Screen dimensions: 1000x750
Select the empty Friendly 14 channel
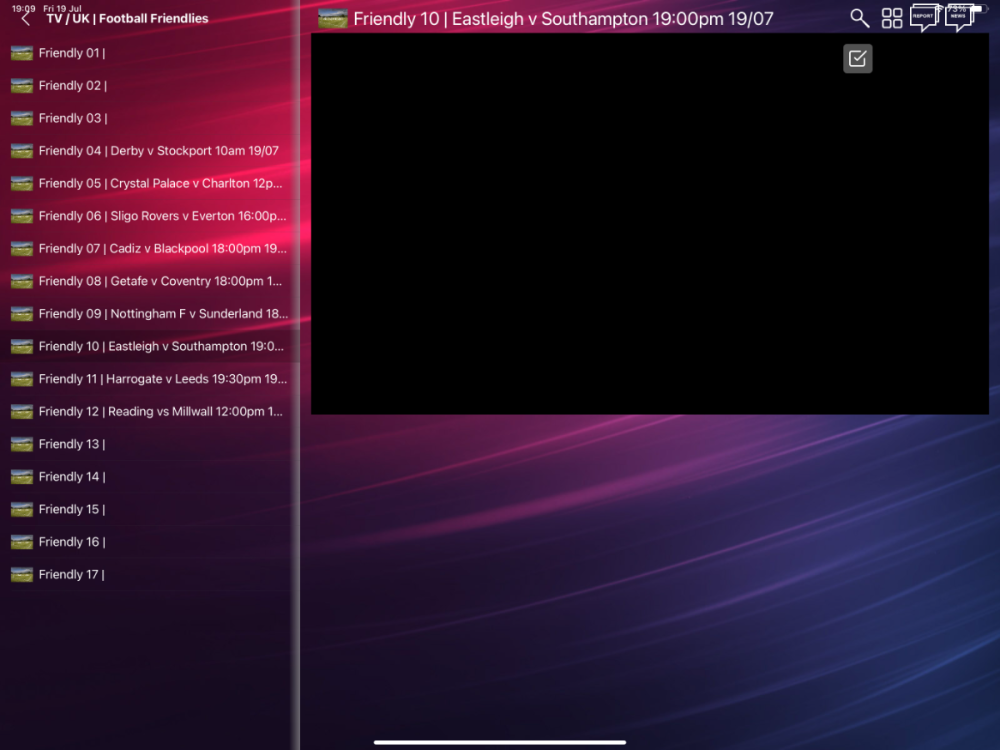[72, 477]
